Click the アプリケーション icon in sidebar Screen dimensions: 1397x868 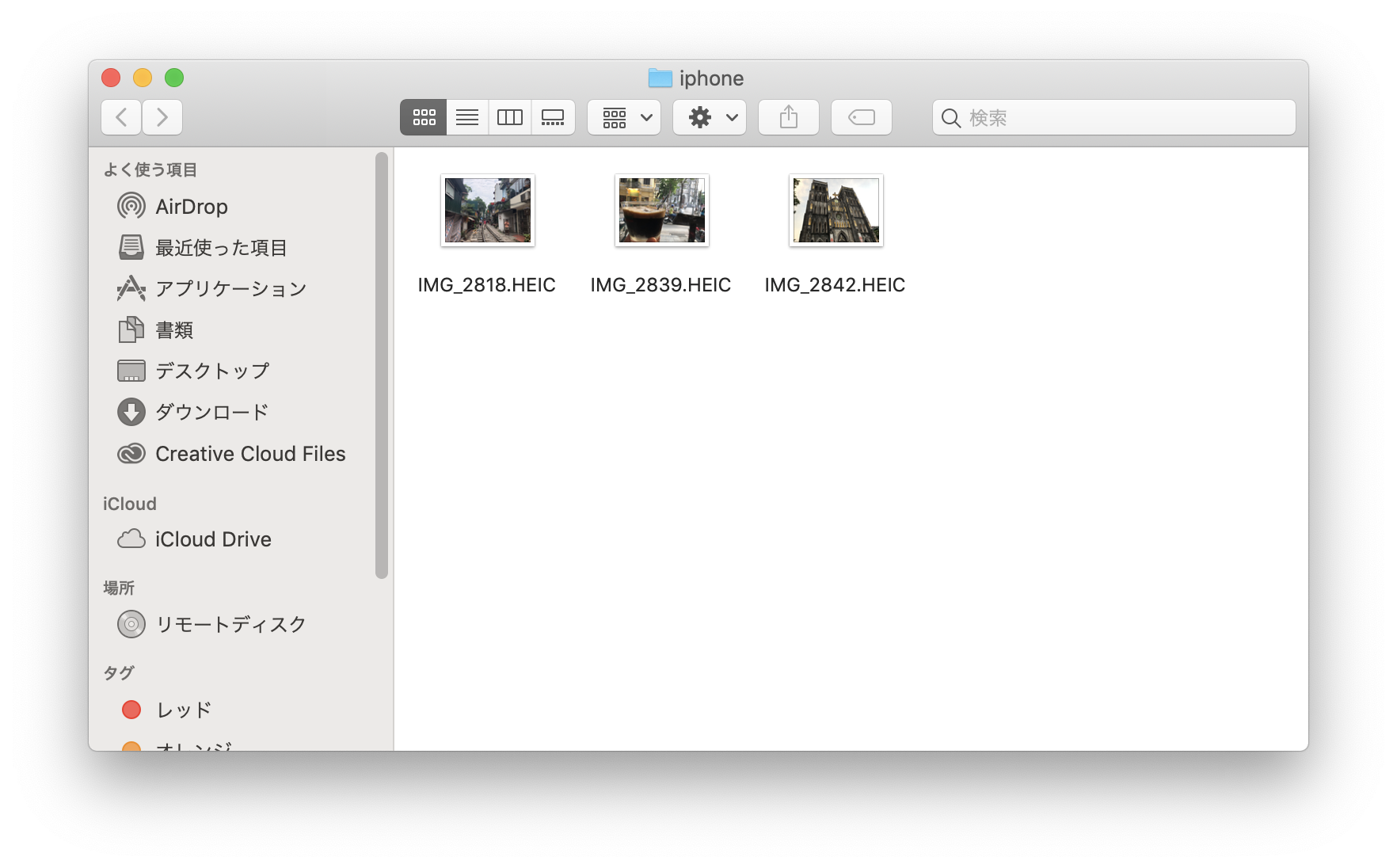[131, 288]
